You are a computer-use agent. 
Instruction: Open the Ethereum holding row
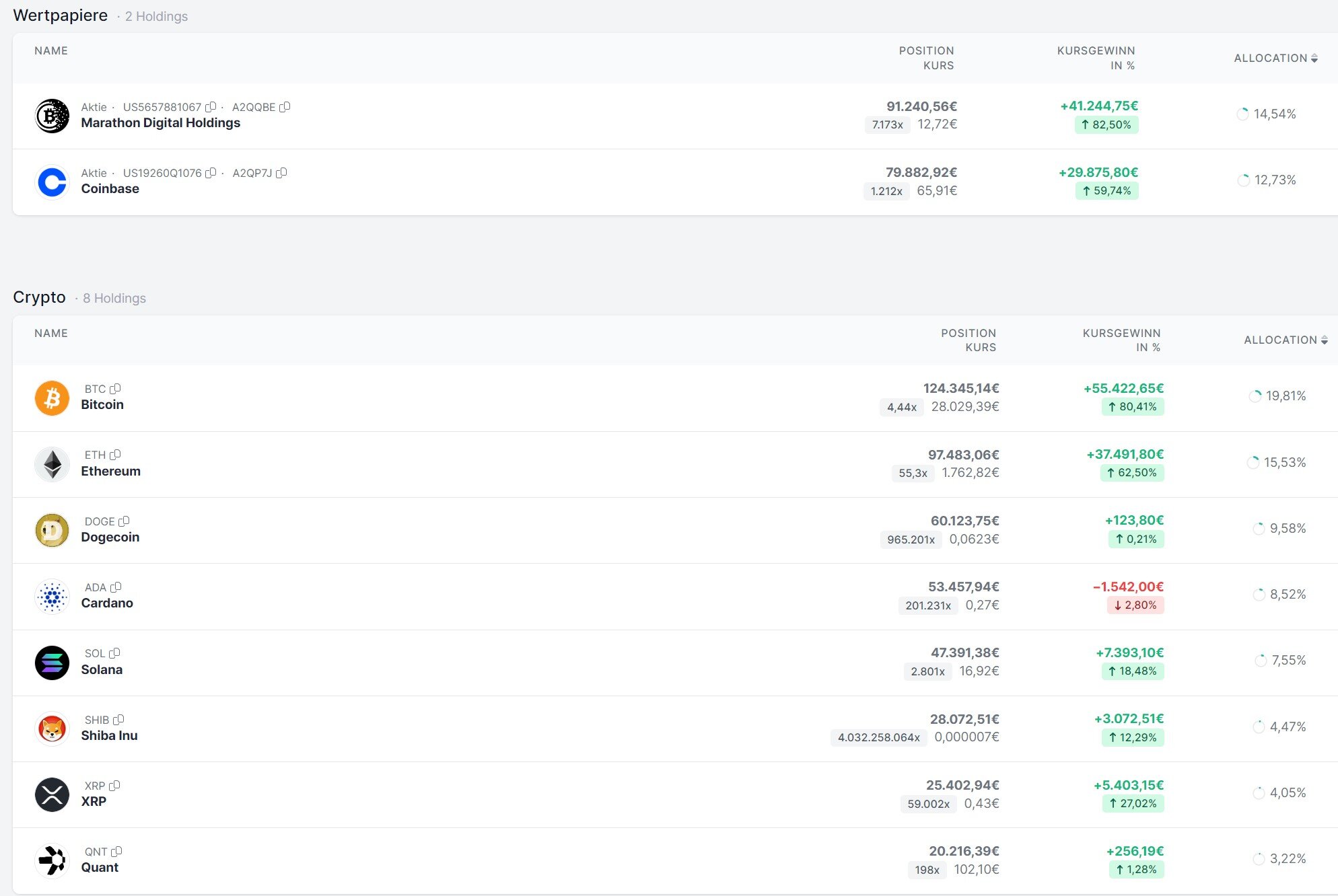coord(110,471)
